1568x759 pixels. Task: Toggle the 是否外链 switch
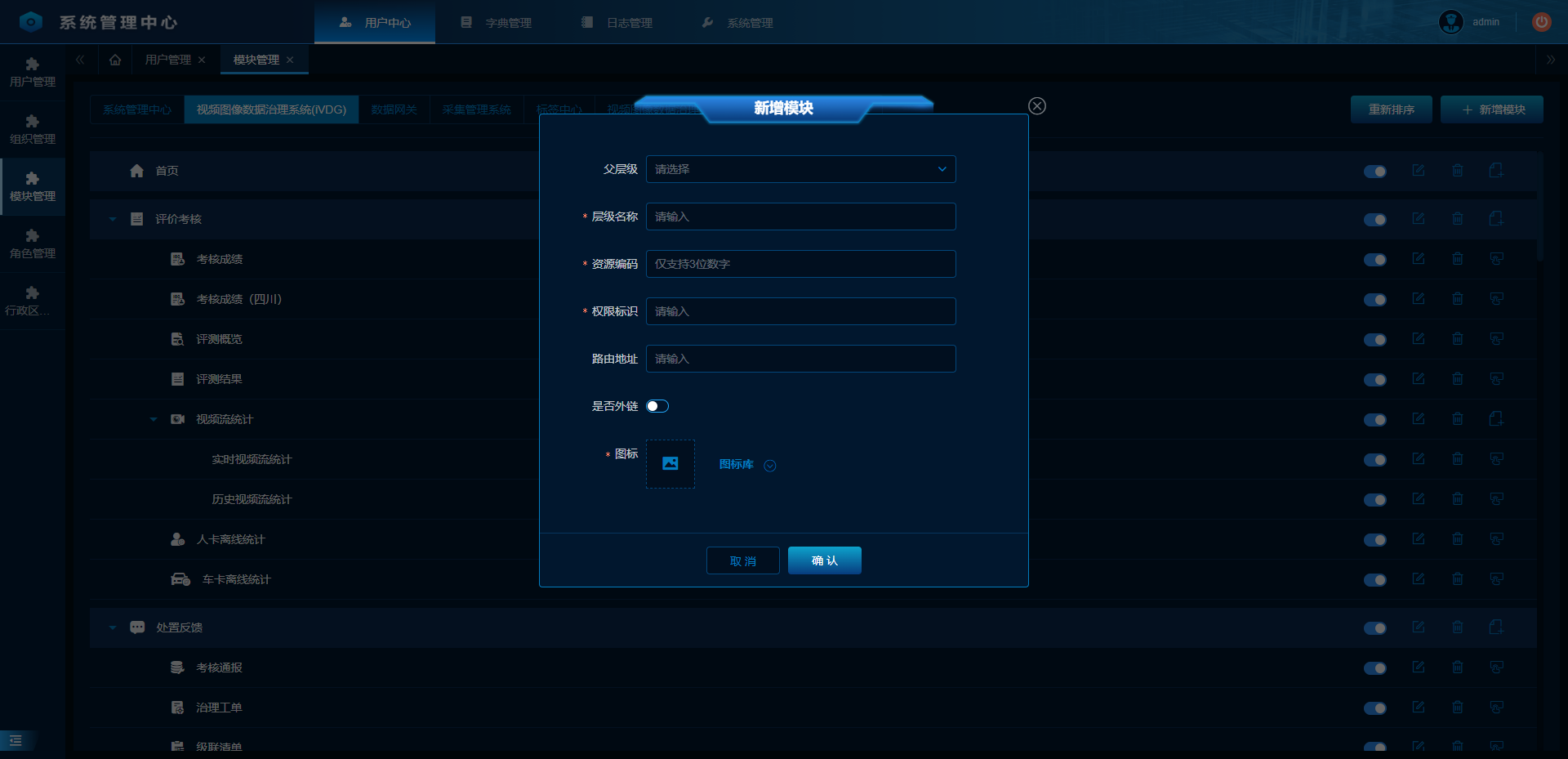[x=657, y=406]
